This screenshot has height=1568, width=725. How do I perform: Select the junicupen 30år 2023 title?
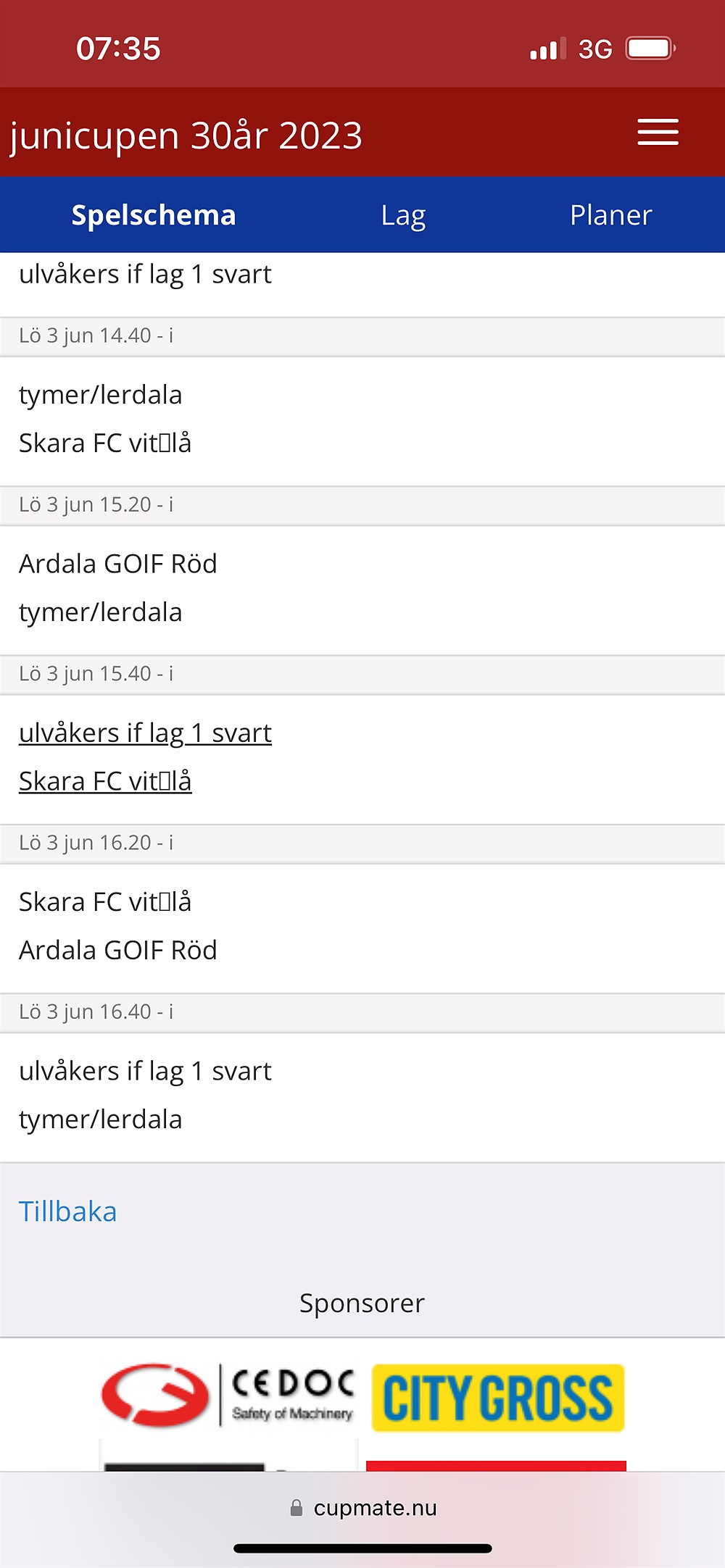coord(186,135)
